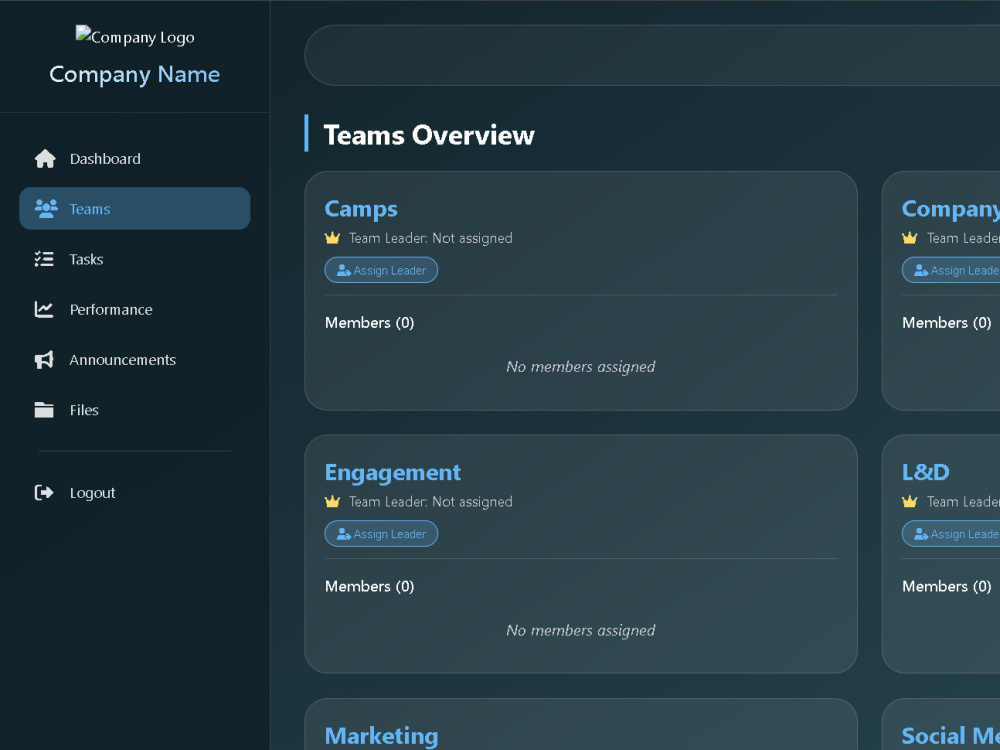Screen dimensions: 1000x750
Task: Click the Files folder icon
Action: point(44,409)
